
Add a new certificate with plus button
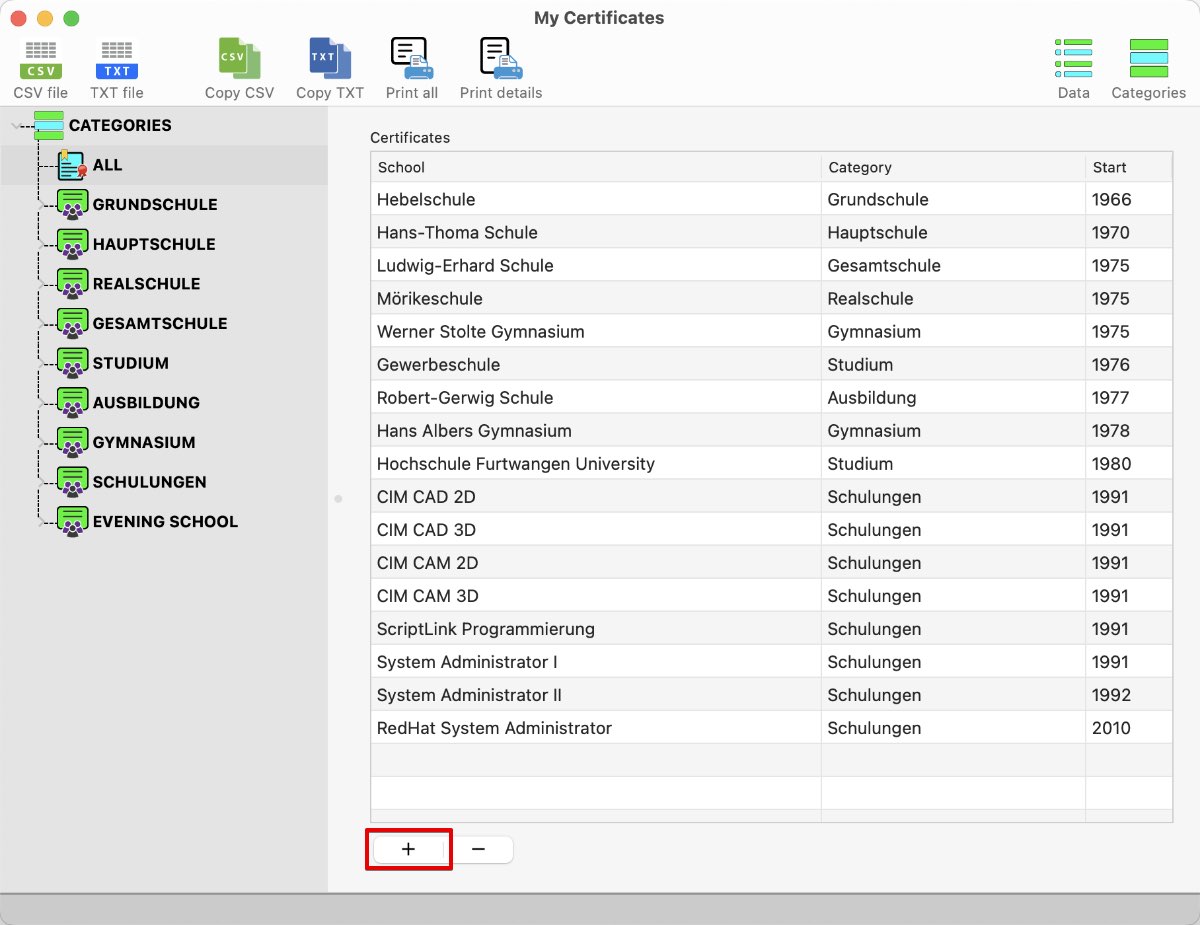click(408, 849)
